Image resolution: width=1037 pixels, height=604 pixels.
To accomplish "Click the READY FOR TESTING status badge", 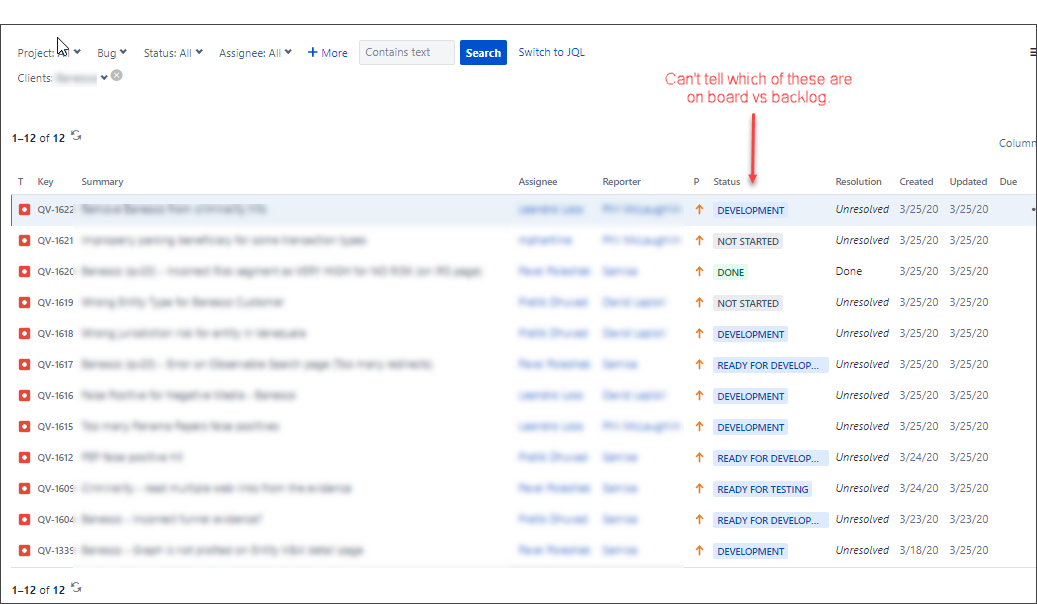I will coord(763,489).
